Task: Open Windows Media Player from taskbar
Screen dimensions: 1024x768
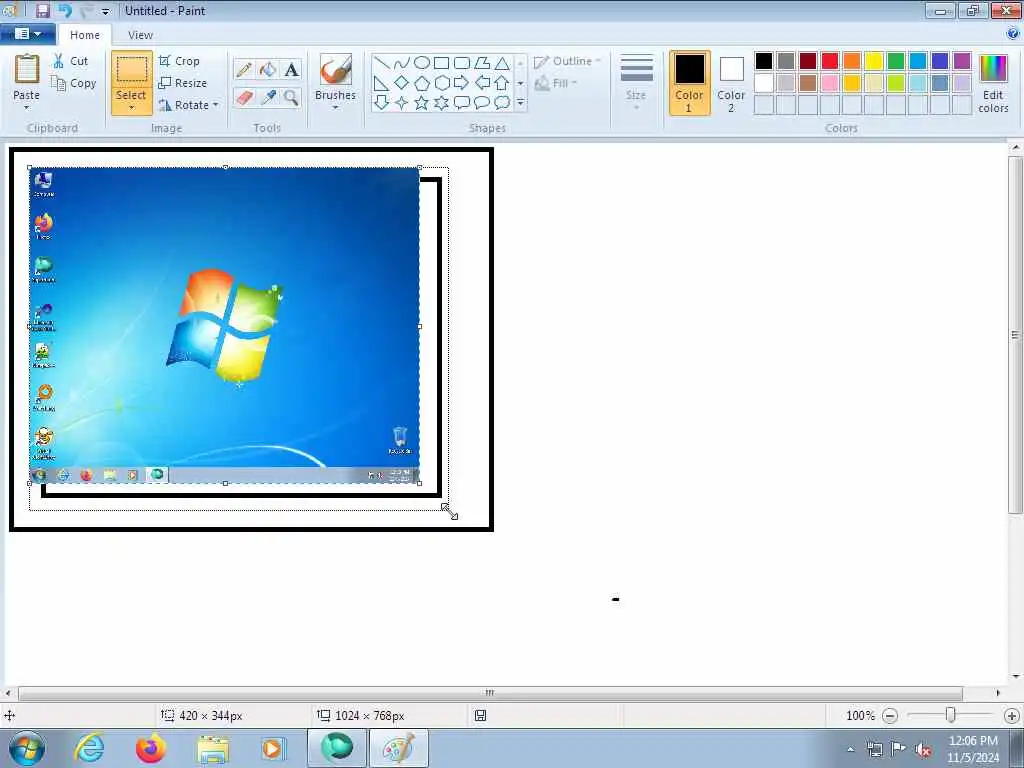Action: [273, 748]
